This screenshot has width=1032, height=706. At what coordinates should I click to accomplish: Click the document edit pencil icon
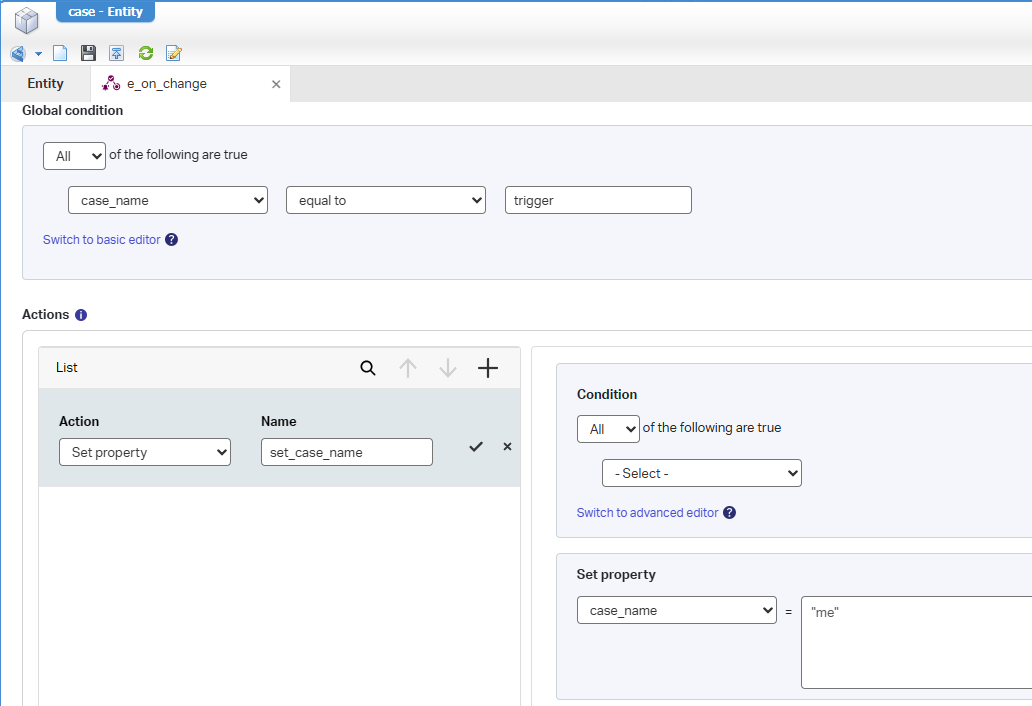coord(174,53)
